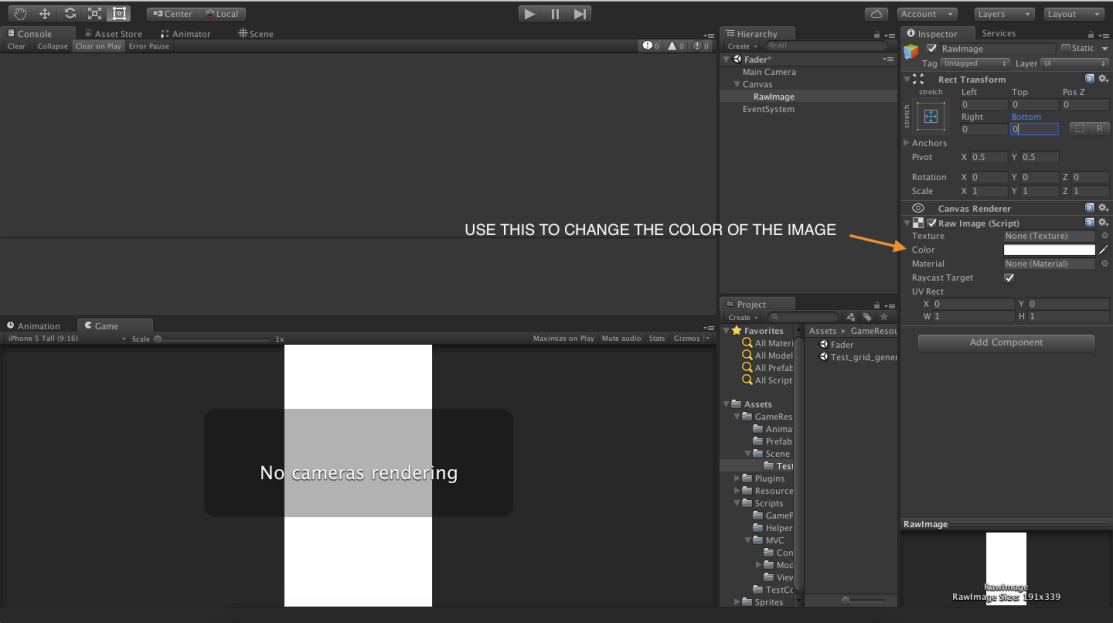Open iPhone 5 Tall aspect dropdown
The image size is (1113, 623).
[x=65, y=338]
